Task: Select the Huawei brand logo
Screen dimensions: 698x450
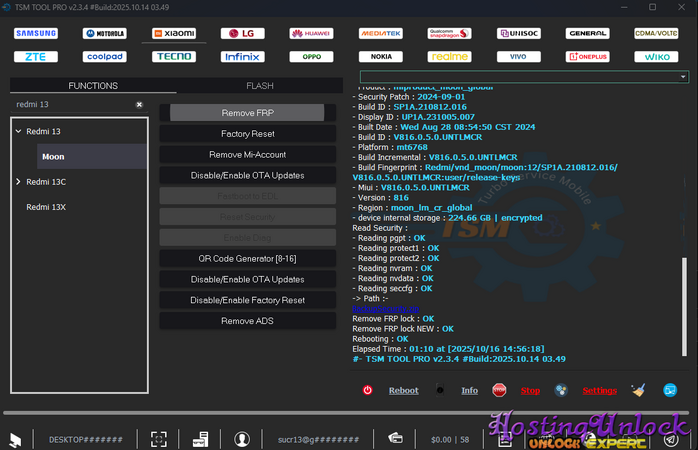Action: click(x=311, y=33)
